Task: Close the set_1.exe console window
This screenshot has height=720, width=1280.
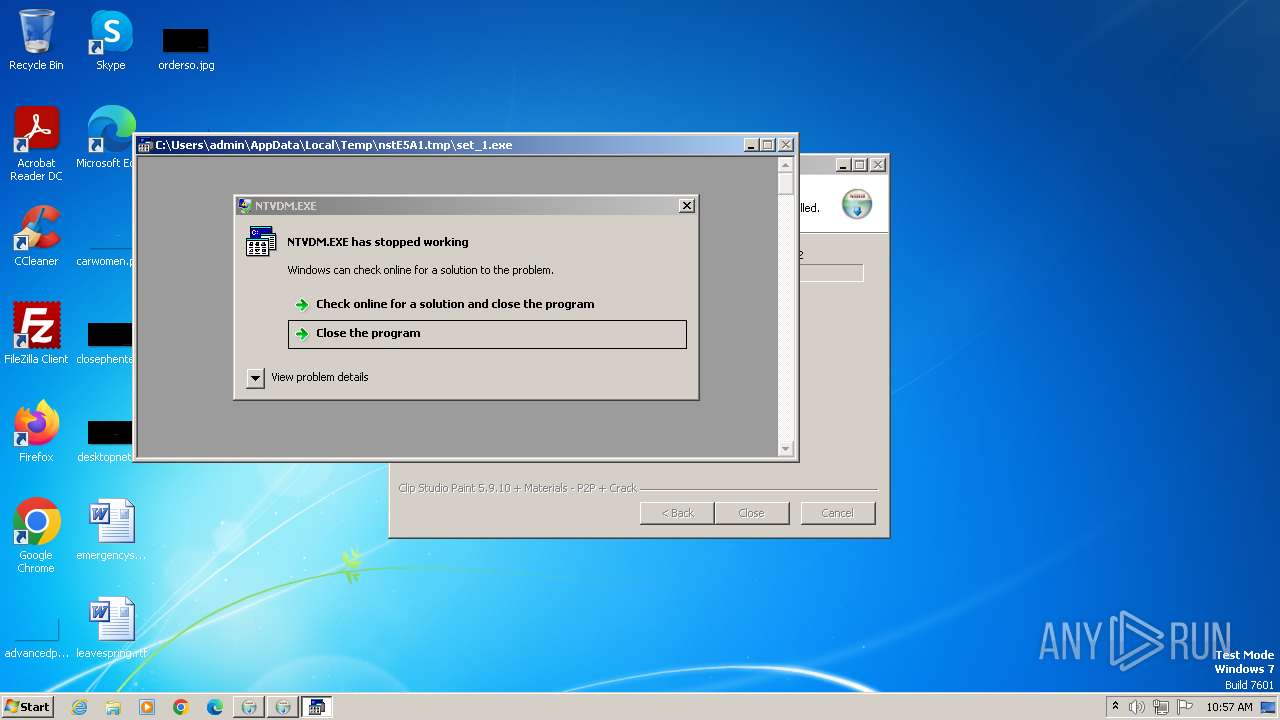Action: pyautogui.click(x=785, y=145)
